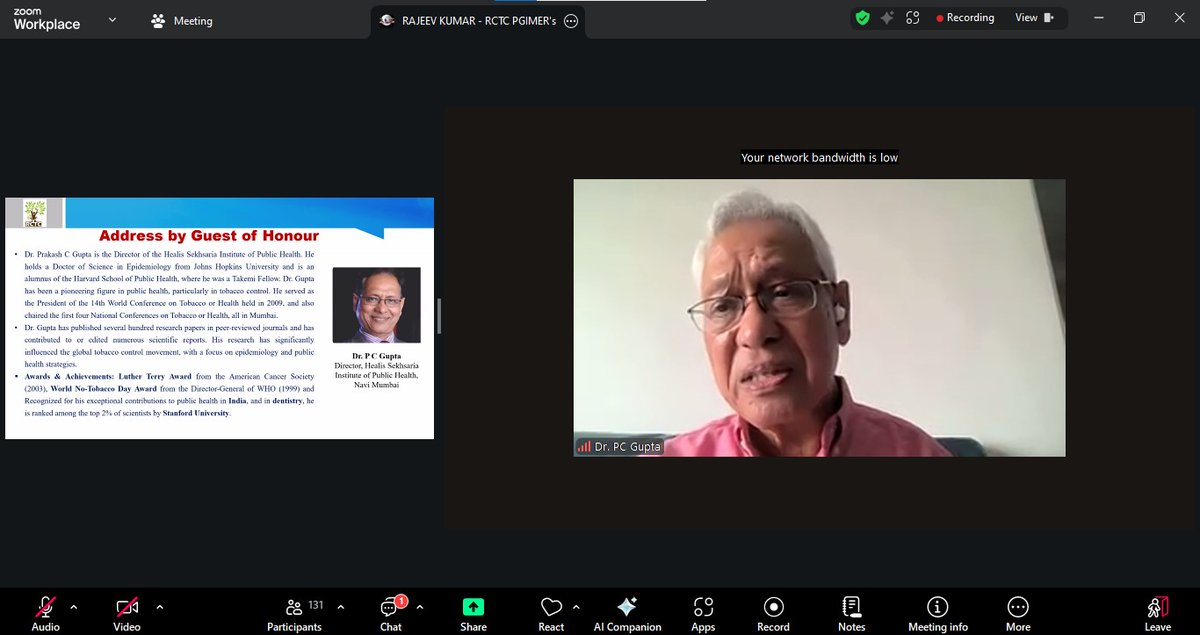1200x635 pixels.
Task: Click the shared slide presentation
Action: (x=219, y=318)
